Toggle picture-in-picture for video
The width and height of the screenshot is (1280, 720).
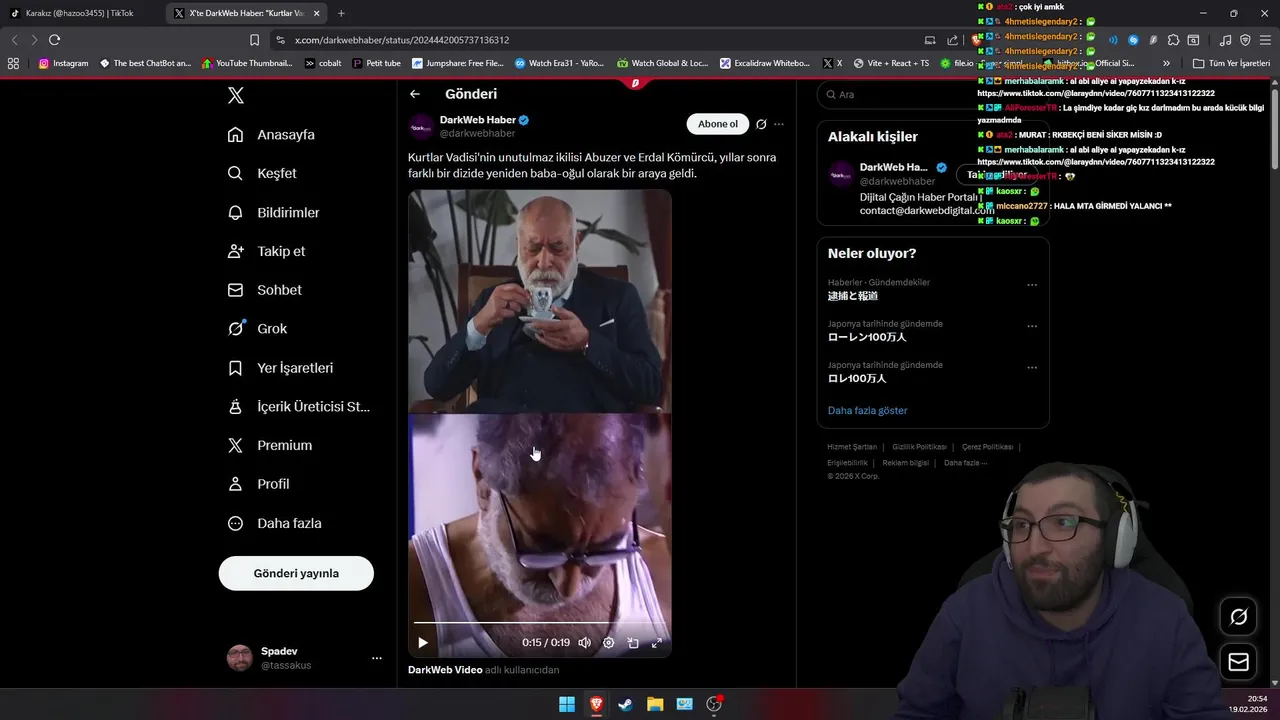[633, 643]
